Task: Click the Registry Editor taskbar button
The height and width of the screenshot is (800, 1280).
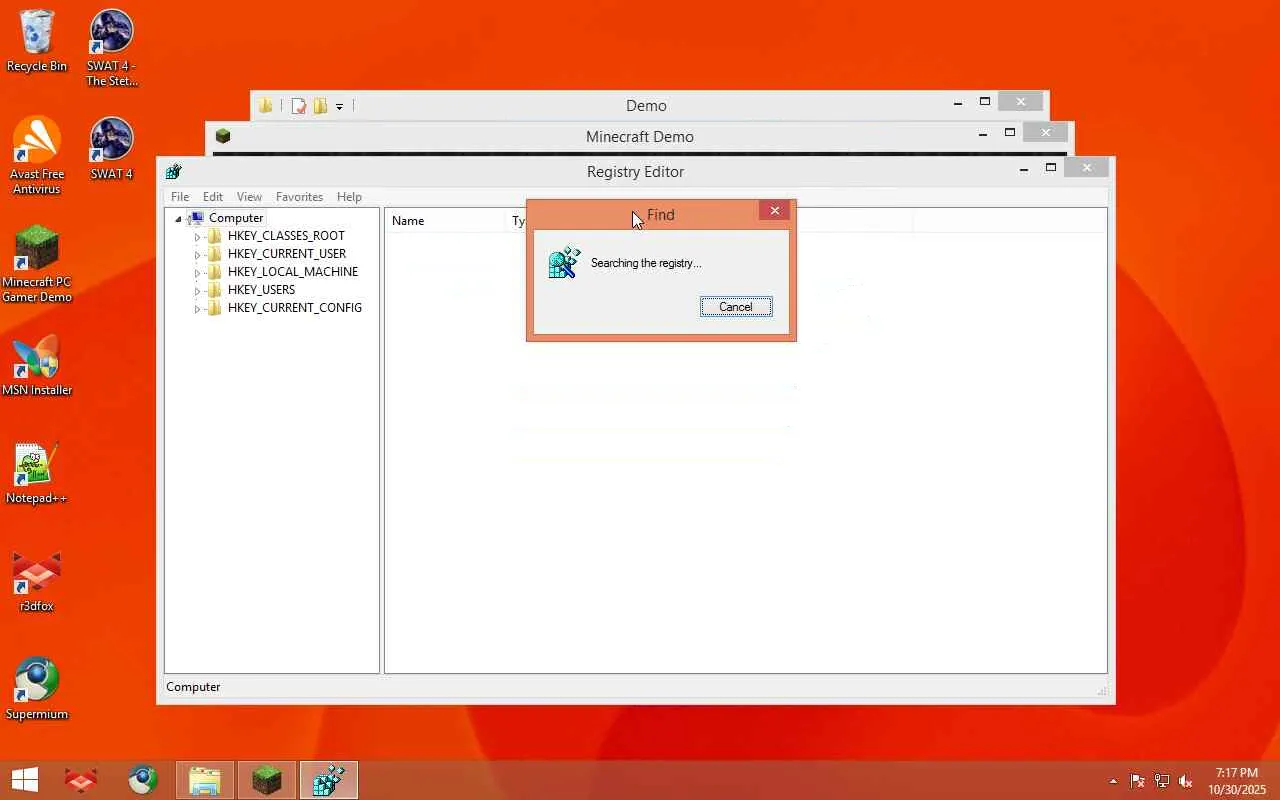Action: click(x=329, y=780)
